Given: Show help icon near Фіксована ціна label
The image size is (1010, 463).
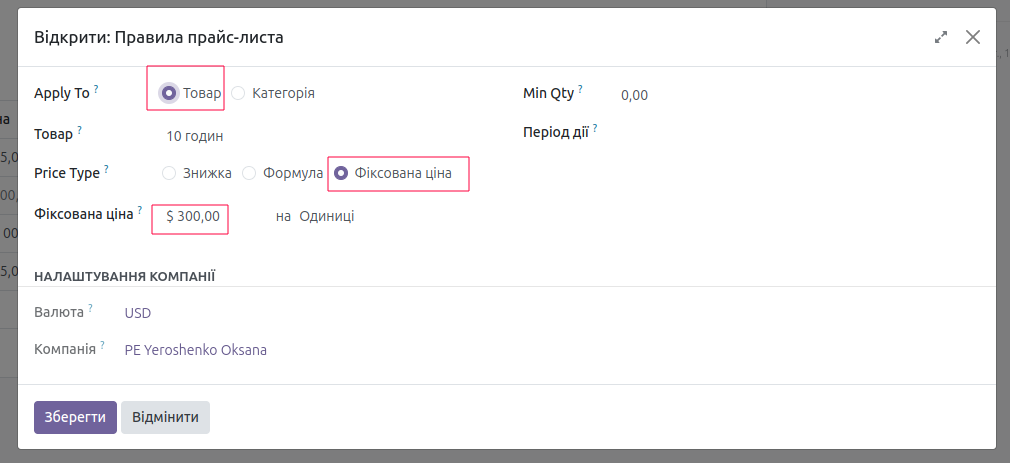Looking at the screenshot, I should 140,210.
